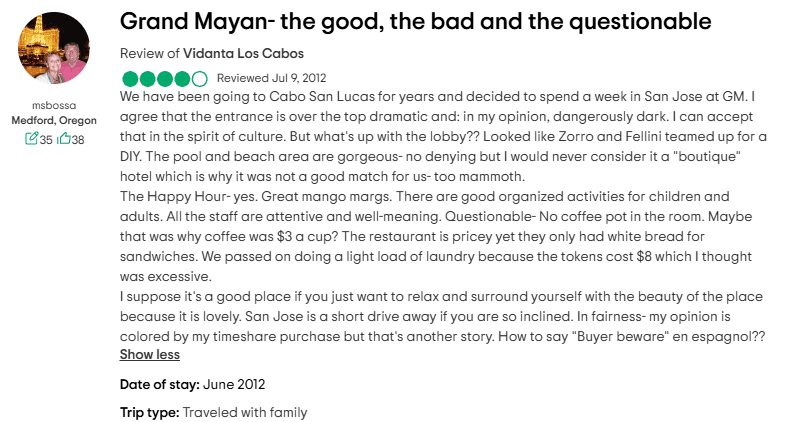Viewport: 785px width, 422px height.
Task: Open the Vidanta Los Cabos hotel link
Action: pos(243,54)
